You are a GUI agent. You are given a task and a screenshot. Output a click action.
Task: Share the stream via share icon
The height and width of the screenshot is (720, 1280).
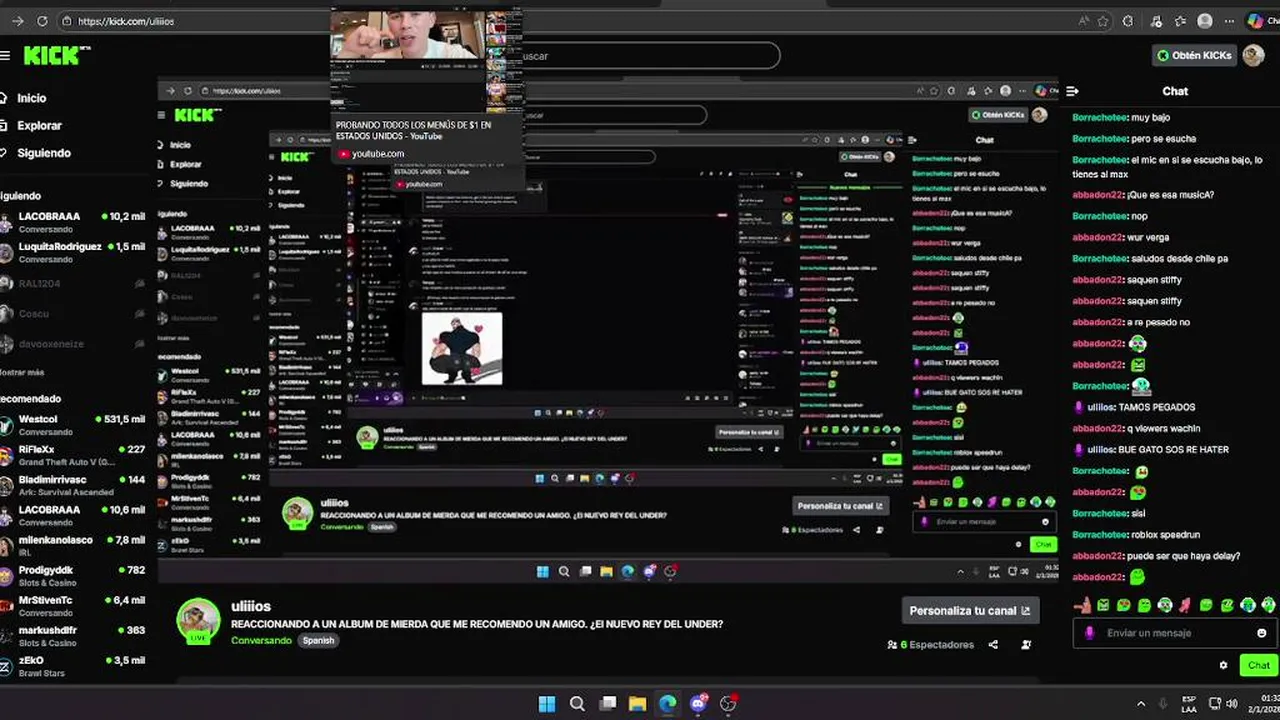993,645
